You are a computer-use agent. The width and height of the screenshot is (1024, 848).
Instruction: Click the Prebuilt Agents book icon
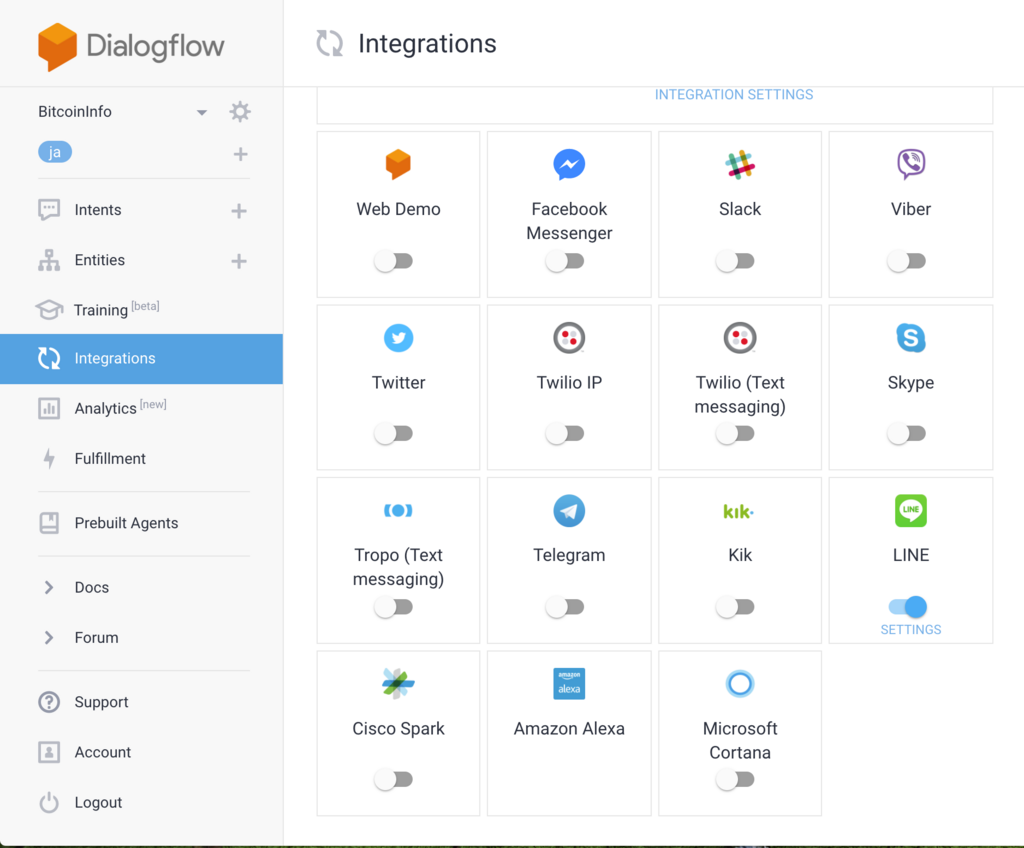(49, 523)
